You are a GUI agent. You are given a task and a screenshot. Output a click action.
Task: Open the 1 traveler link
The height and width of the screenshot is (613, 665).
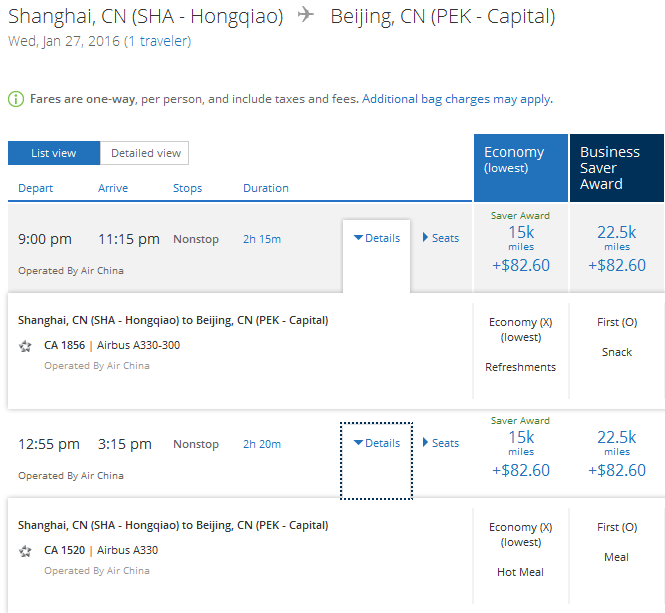pyautogui.click(x=157, y=41)
